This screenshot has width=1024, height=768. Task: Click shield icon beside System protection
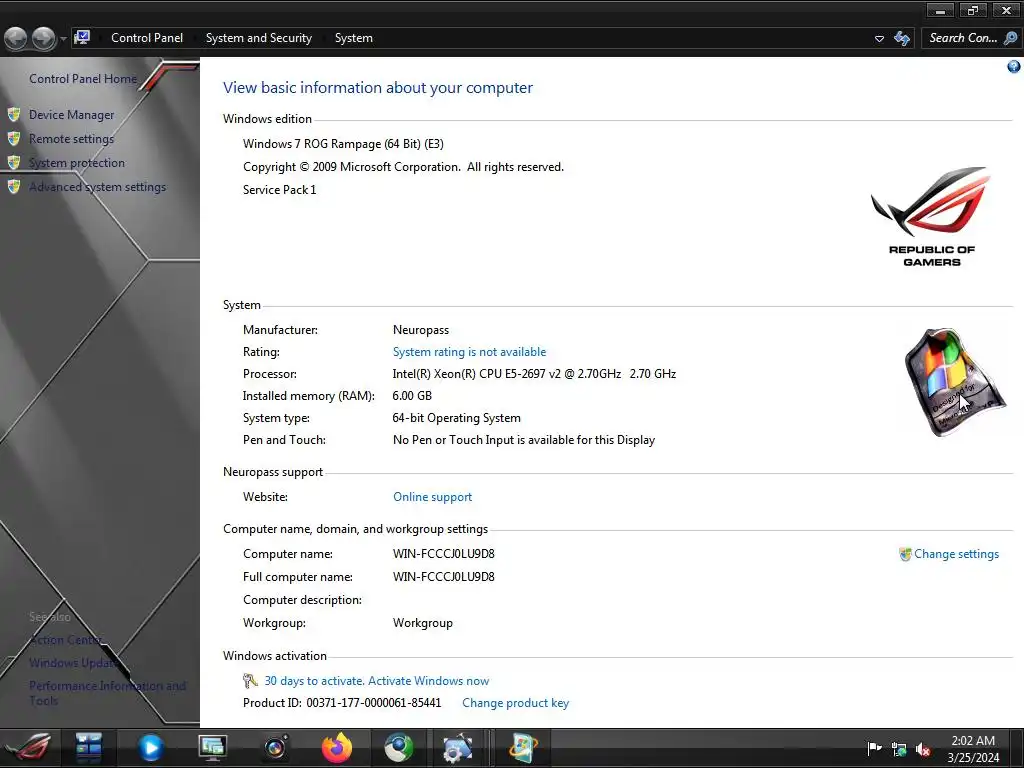pos(14,163)
